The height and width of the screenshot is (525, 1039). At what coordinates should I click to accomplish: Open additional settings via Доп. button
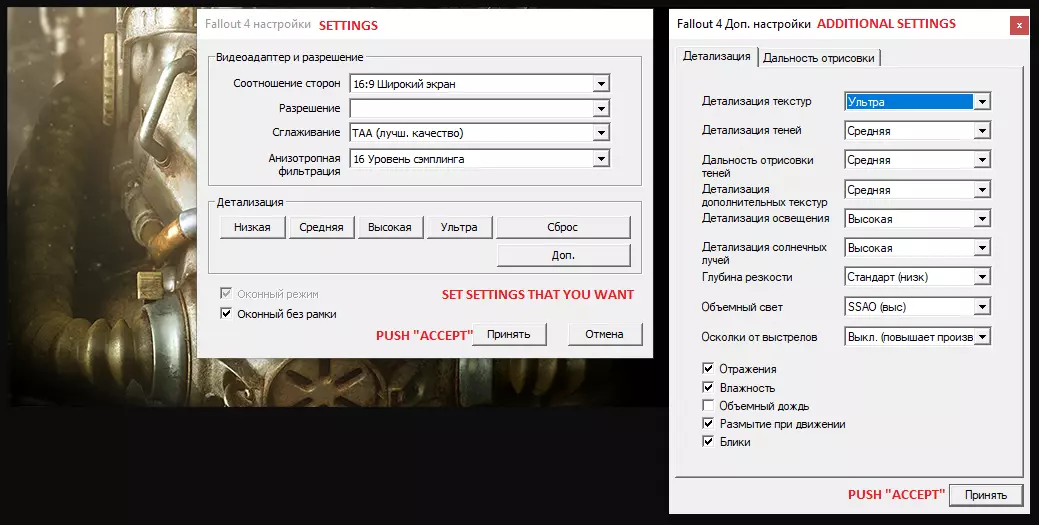(x=563, y=255)
